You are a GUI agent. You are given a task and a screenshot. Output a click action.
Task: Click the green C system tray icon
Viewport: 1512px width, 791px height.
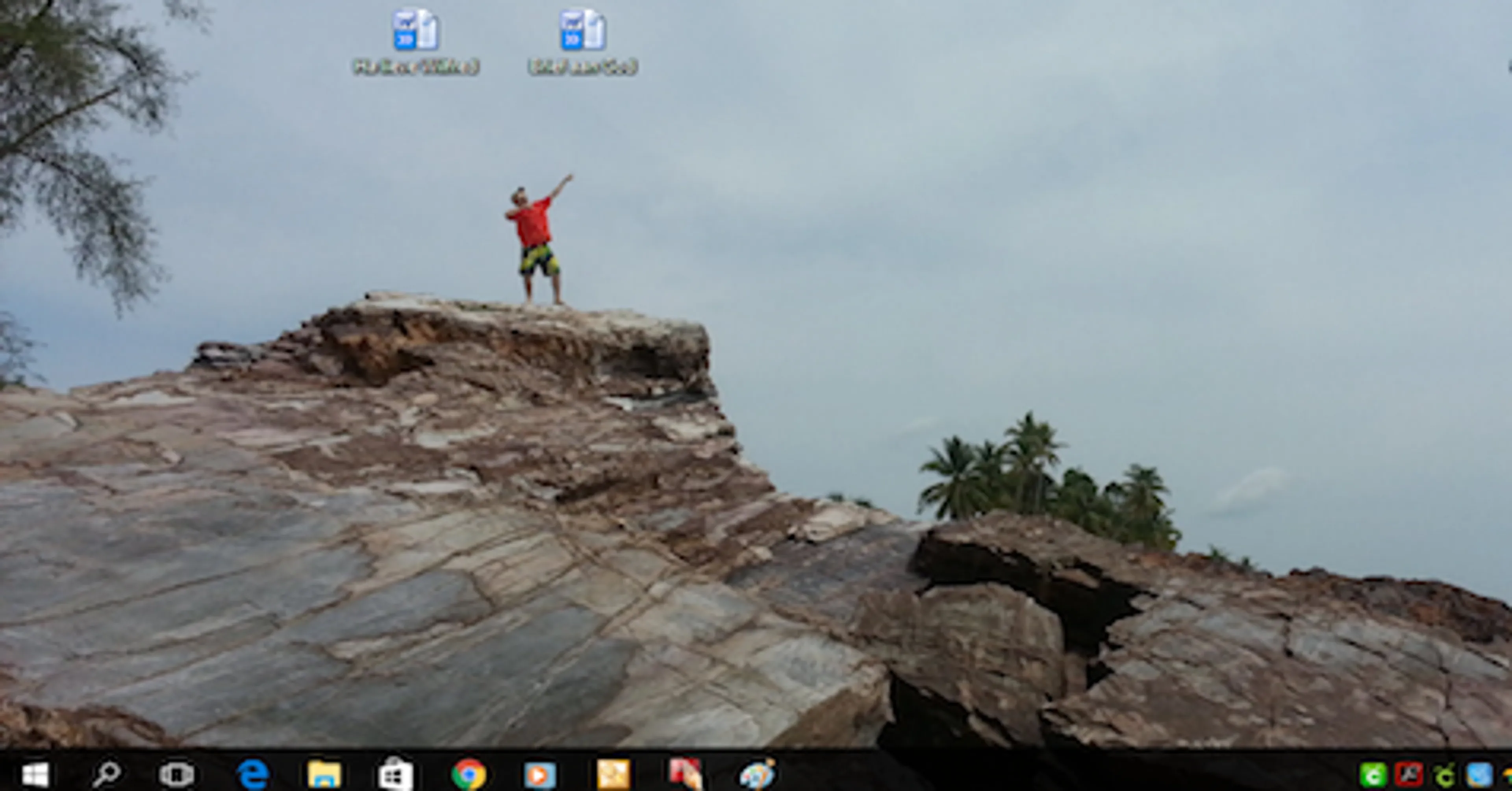click(1373, 775)
